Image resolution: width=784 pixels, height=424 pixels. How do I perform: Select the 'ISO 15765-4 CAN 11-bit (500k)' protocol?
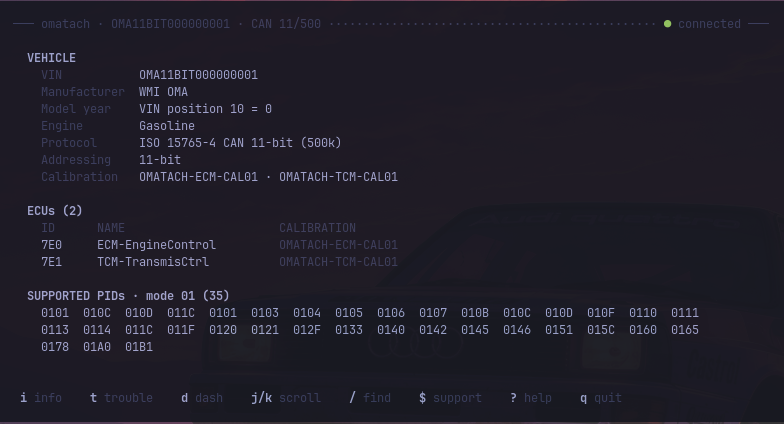point(240,143)
